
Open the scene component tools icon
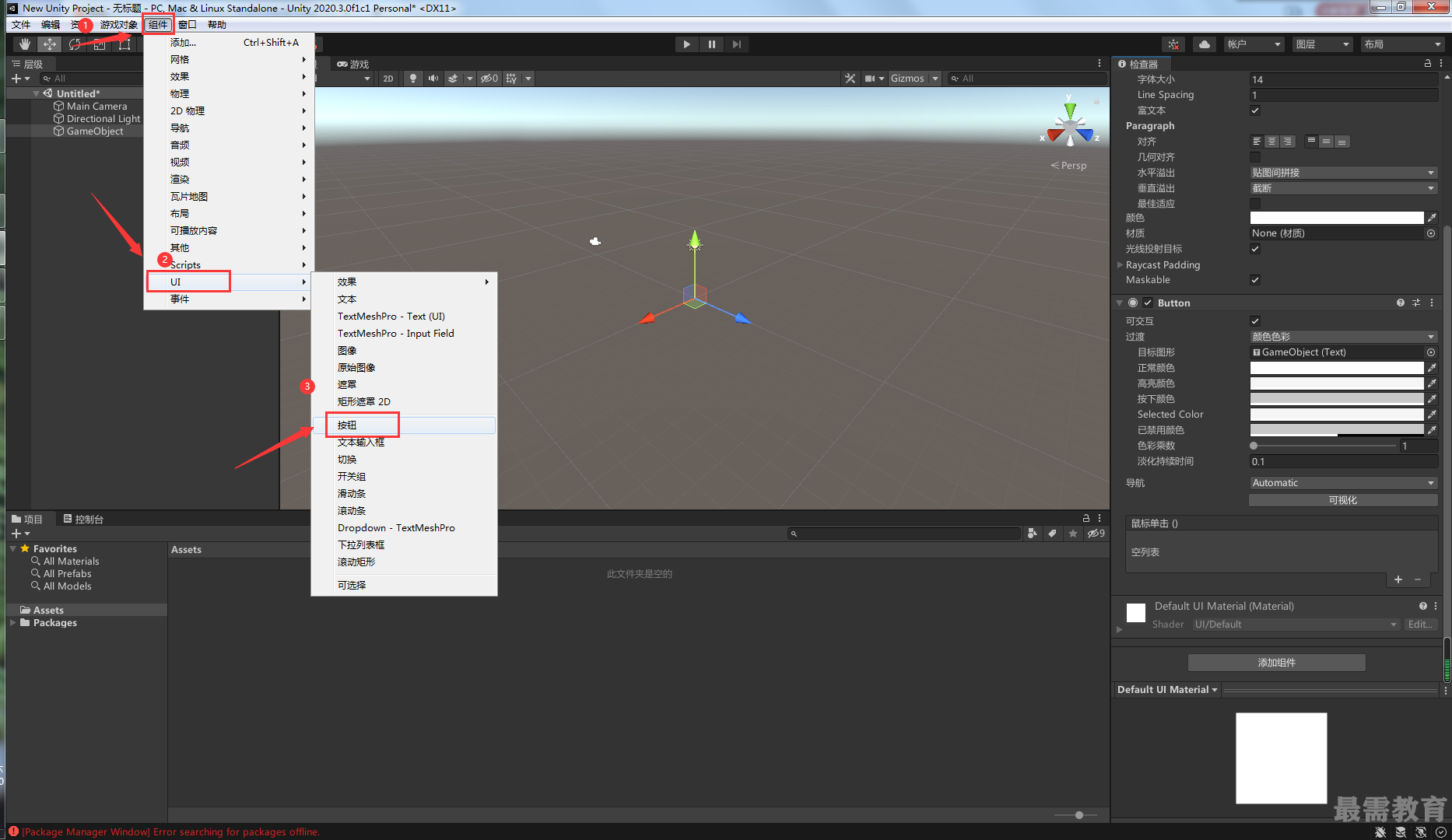850,79
